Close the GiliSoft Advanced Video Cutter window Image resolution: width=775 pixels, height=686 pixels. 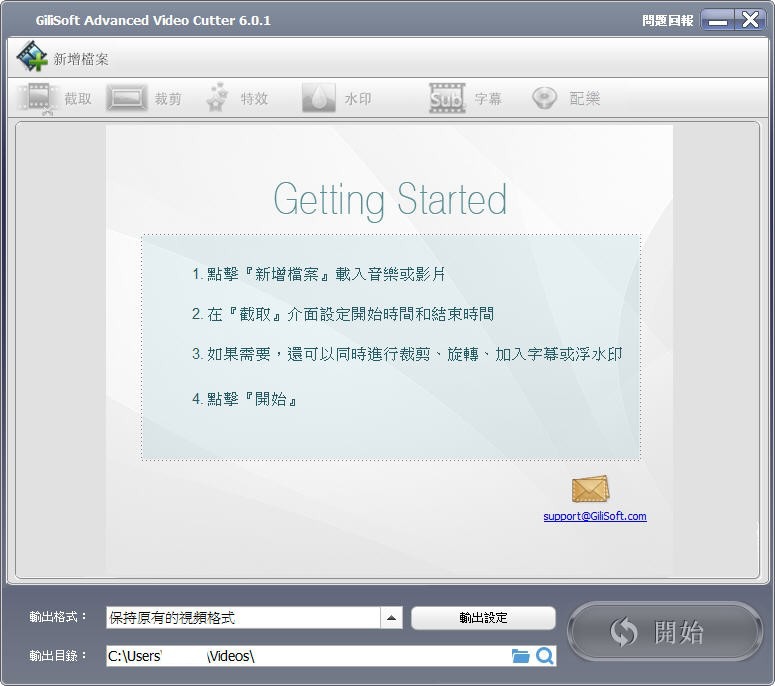pos(750,20)
